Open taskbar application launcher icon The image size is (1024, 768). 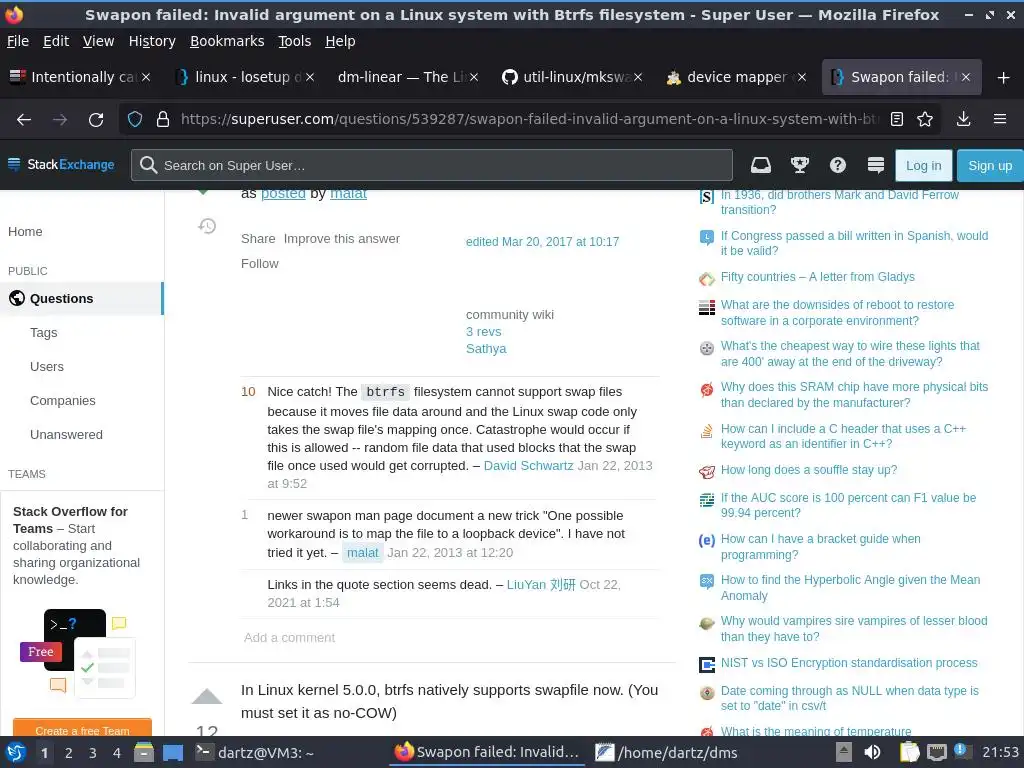16,752
